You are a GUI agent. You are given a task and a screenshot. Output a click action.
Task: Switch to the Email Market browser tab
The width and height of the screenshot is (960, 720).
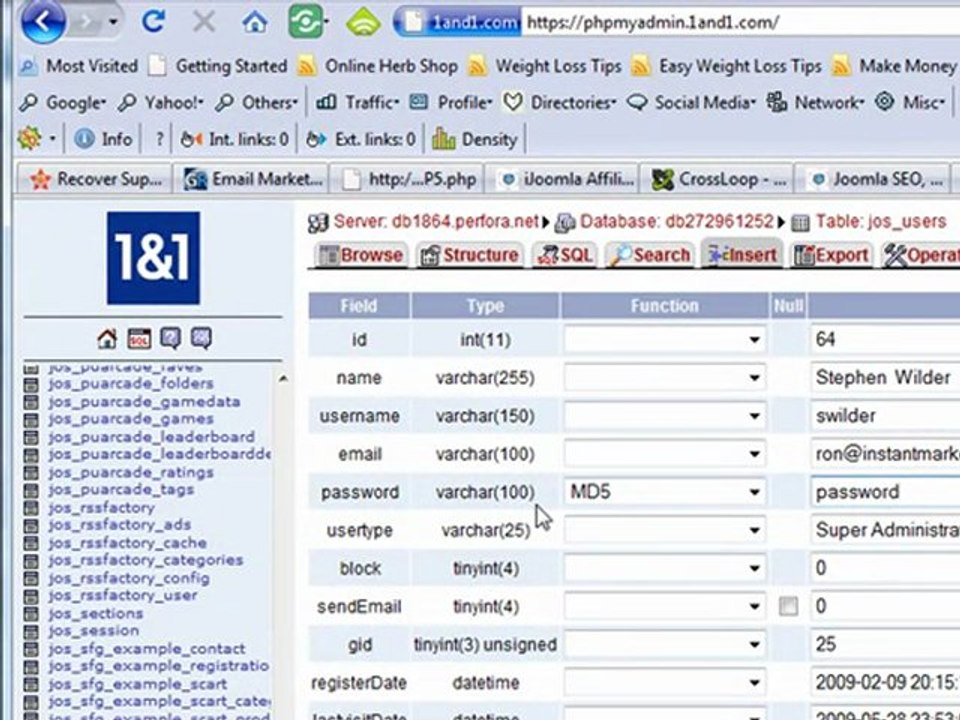pos(252,179)
